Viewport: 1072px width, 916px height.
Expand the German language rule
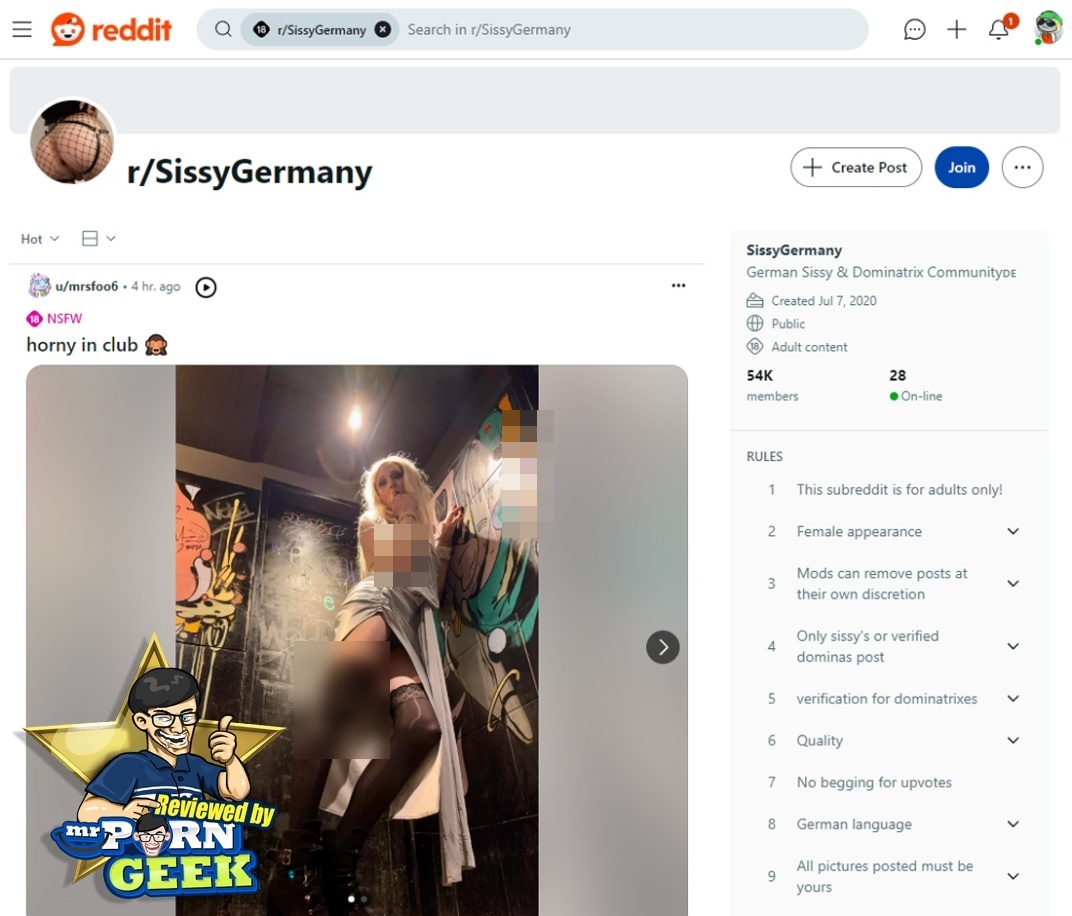click(1013, 824)
